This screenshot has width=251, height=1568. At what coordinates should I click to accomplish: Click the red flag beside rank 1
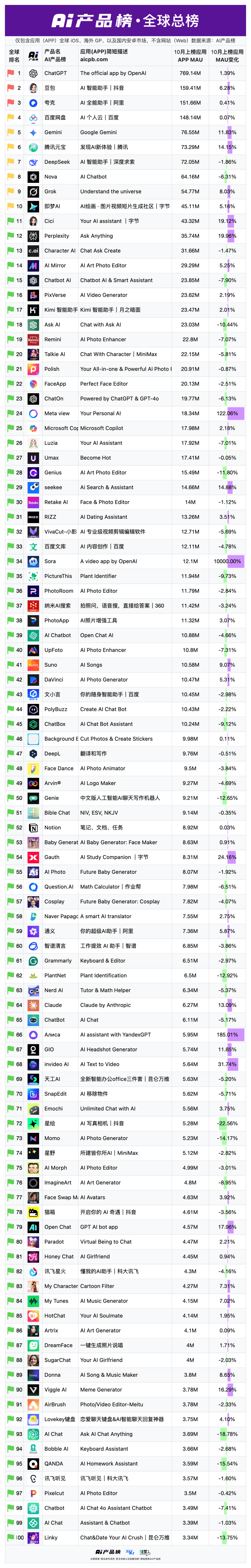pos(10,73)
